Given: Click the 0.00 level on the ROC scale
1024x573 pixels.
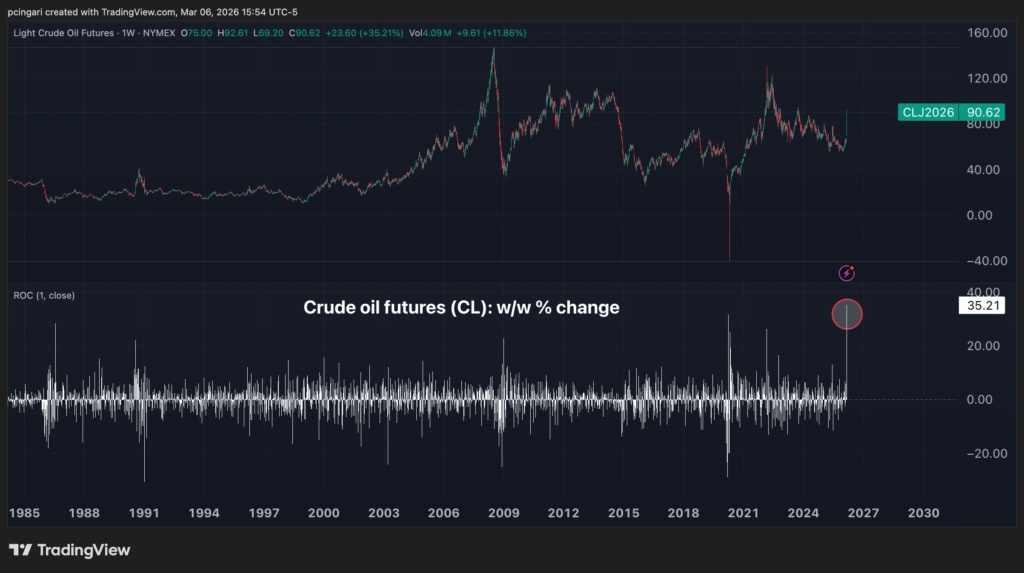Looking at the screenshot, I should (984, 399).
